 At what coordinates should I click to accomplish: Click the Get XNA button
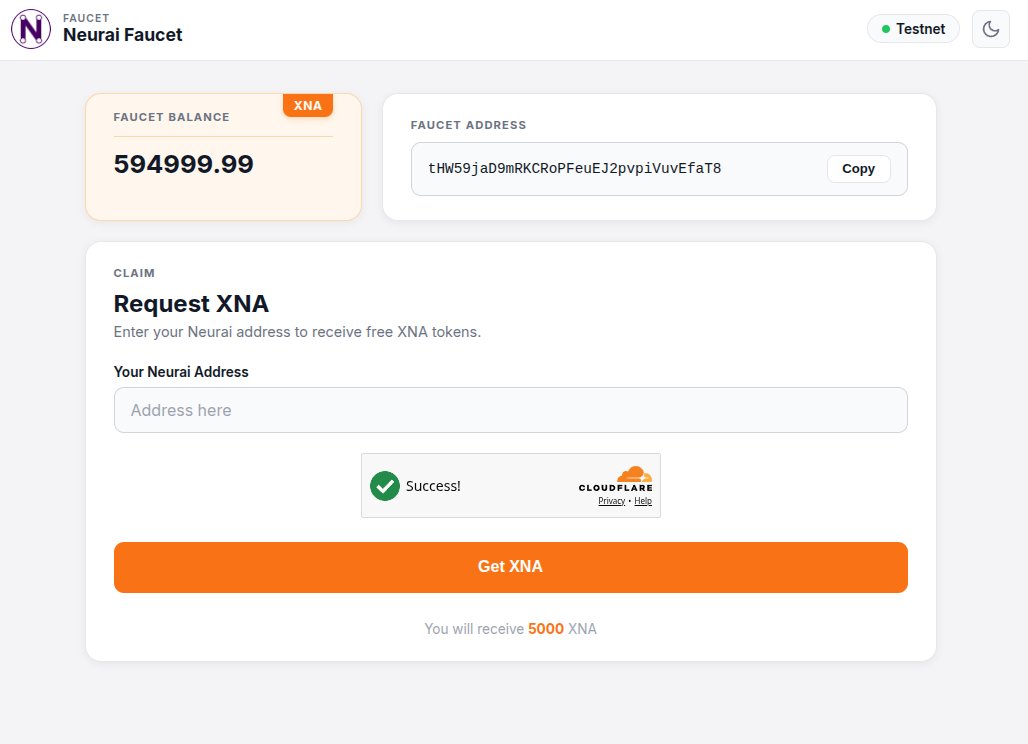click(511, 567)
